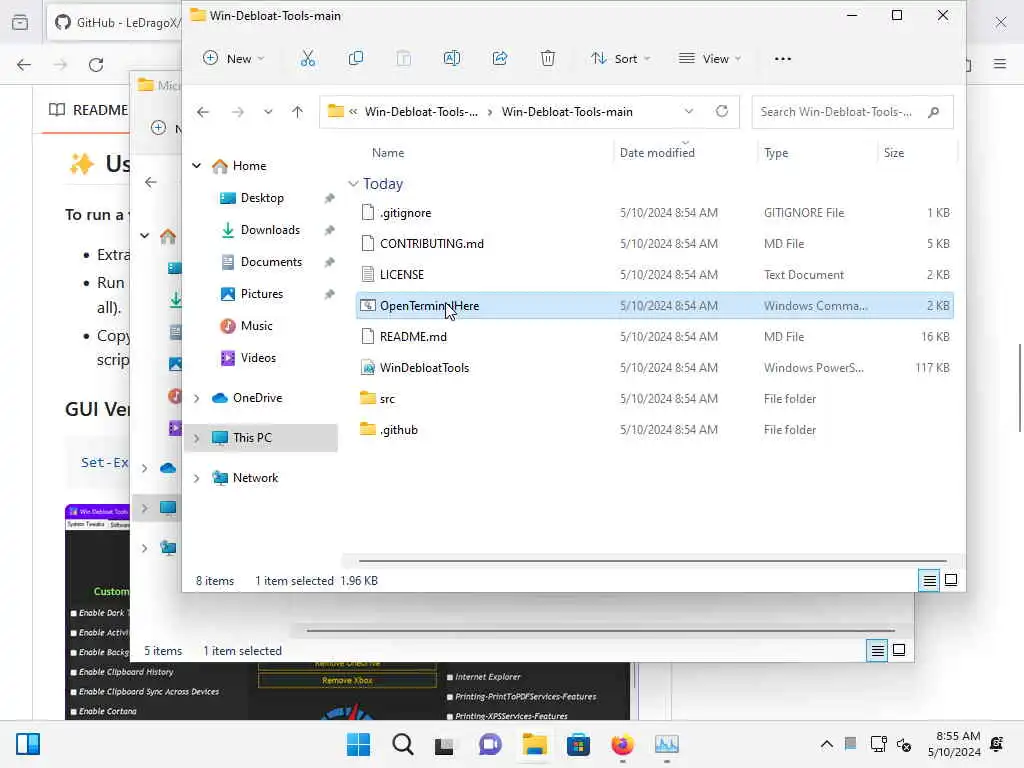
Task: Open Microsoft Store from taskbar
Action: [579, 744]
